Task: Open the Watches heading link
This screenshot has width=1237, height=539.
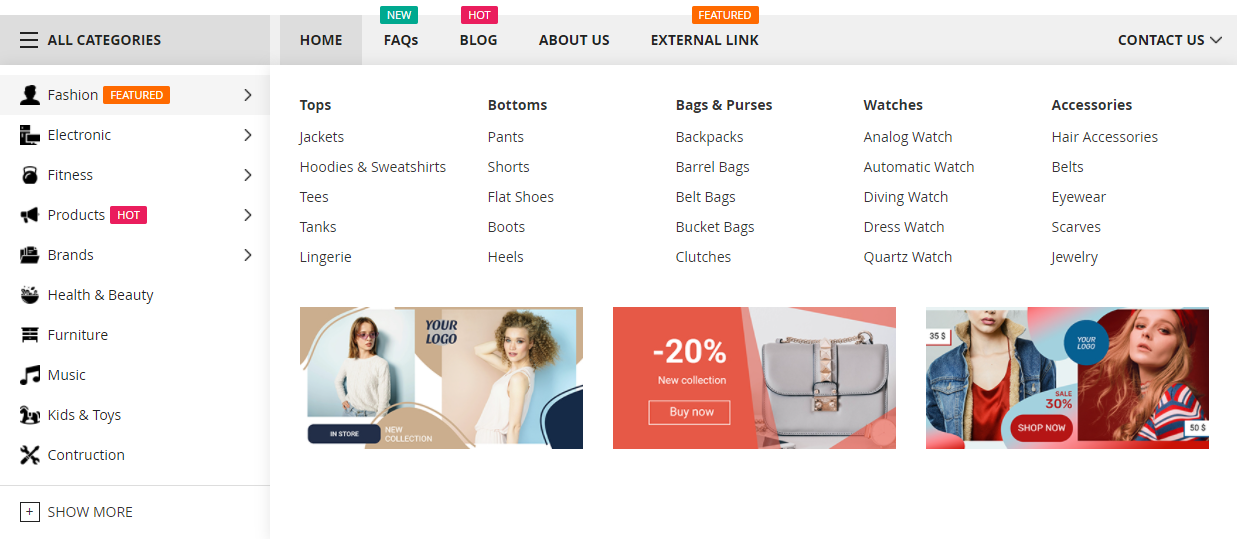Action: (x=894, y=105)
